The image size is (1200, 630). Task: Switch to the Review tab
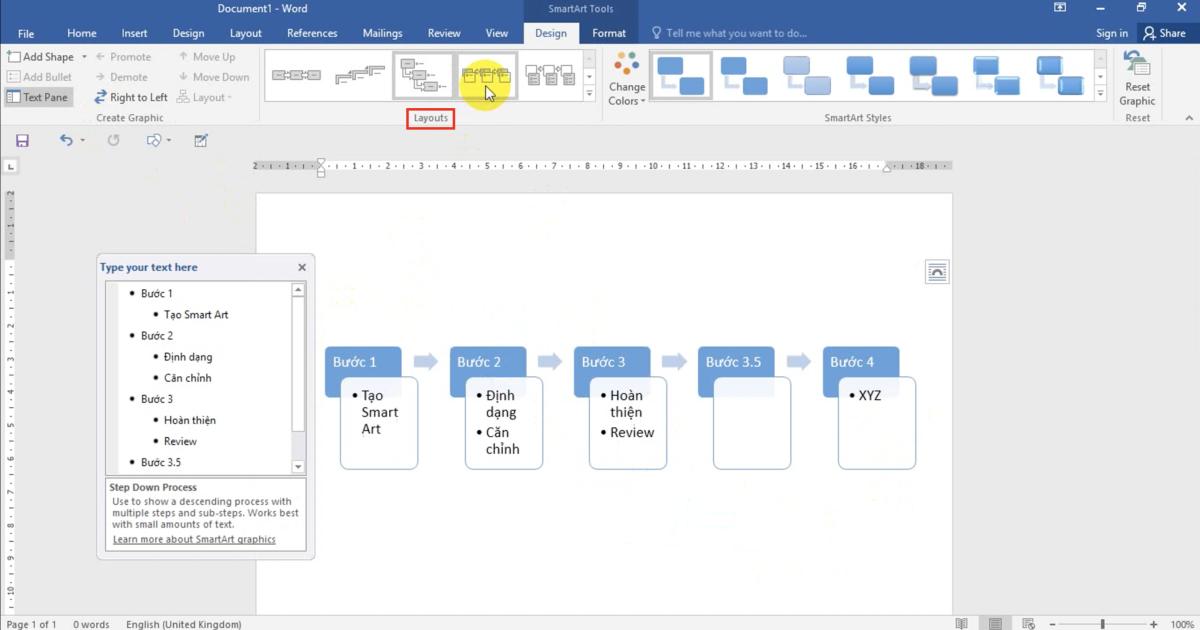(x=444, y=33)
